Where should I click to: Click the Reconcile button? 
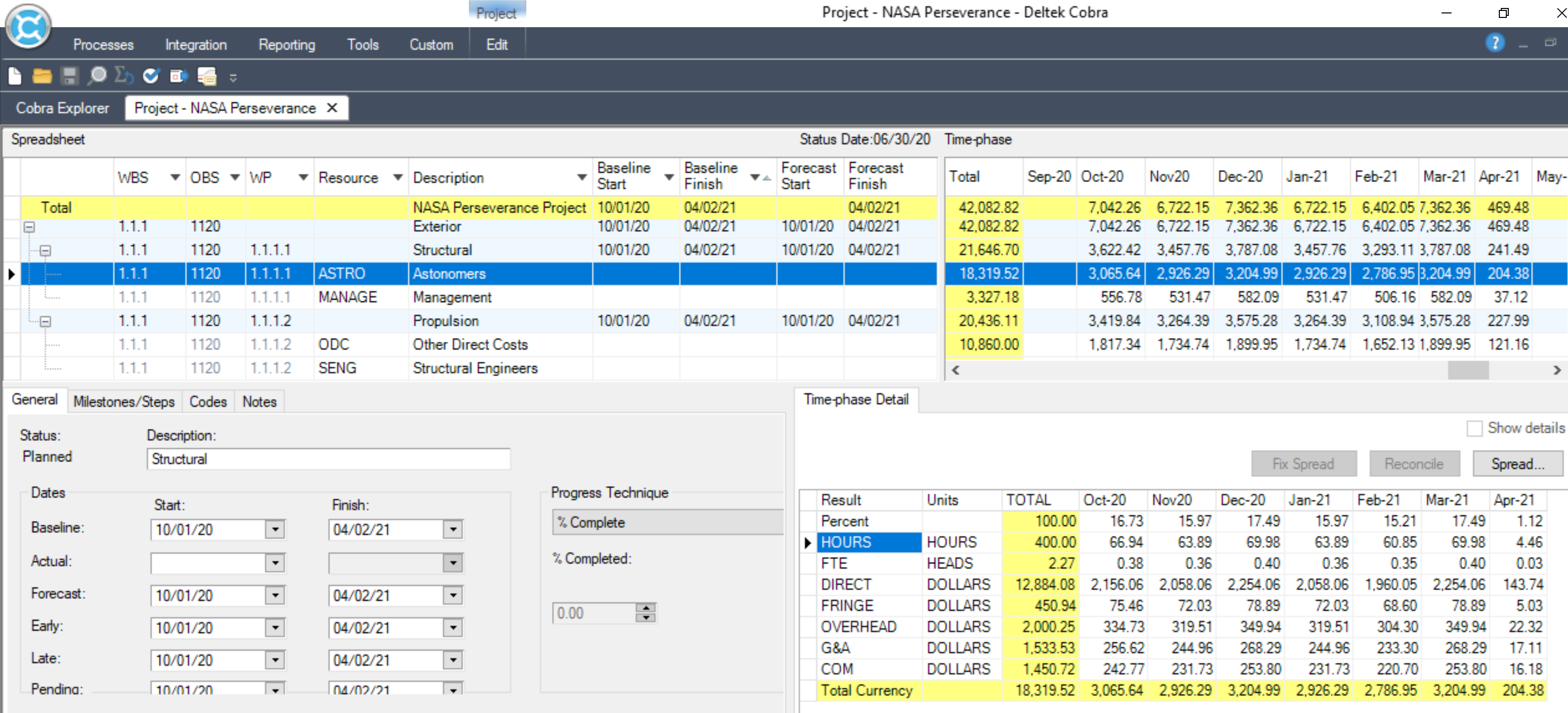(x=1414, y=464)
